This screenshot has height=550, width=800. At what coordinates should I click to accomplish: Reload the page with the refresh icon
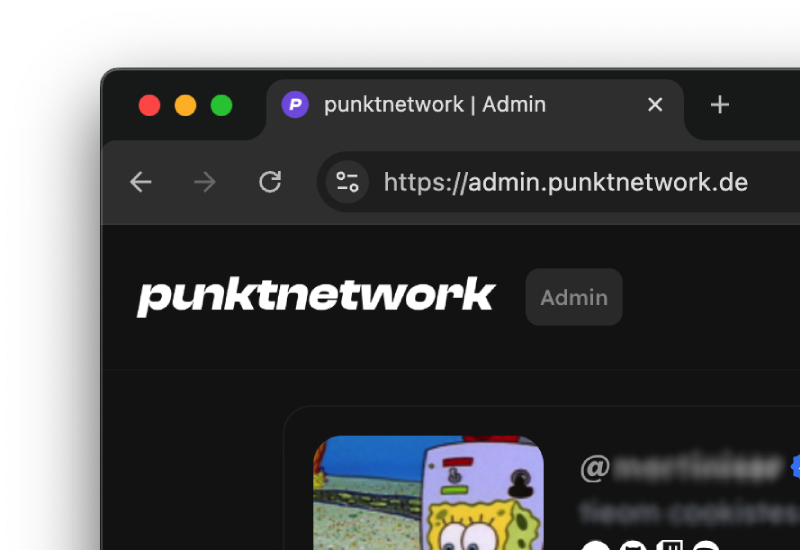coord(270,182)
